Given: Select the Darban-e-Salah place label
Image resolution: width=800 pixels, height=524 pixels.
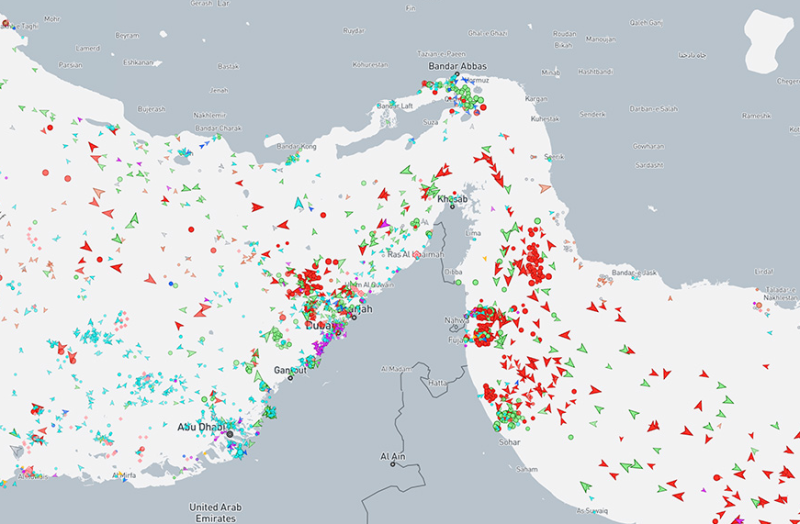Looking at the screenshot, I should [x=653, y=108].
